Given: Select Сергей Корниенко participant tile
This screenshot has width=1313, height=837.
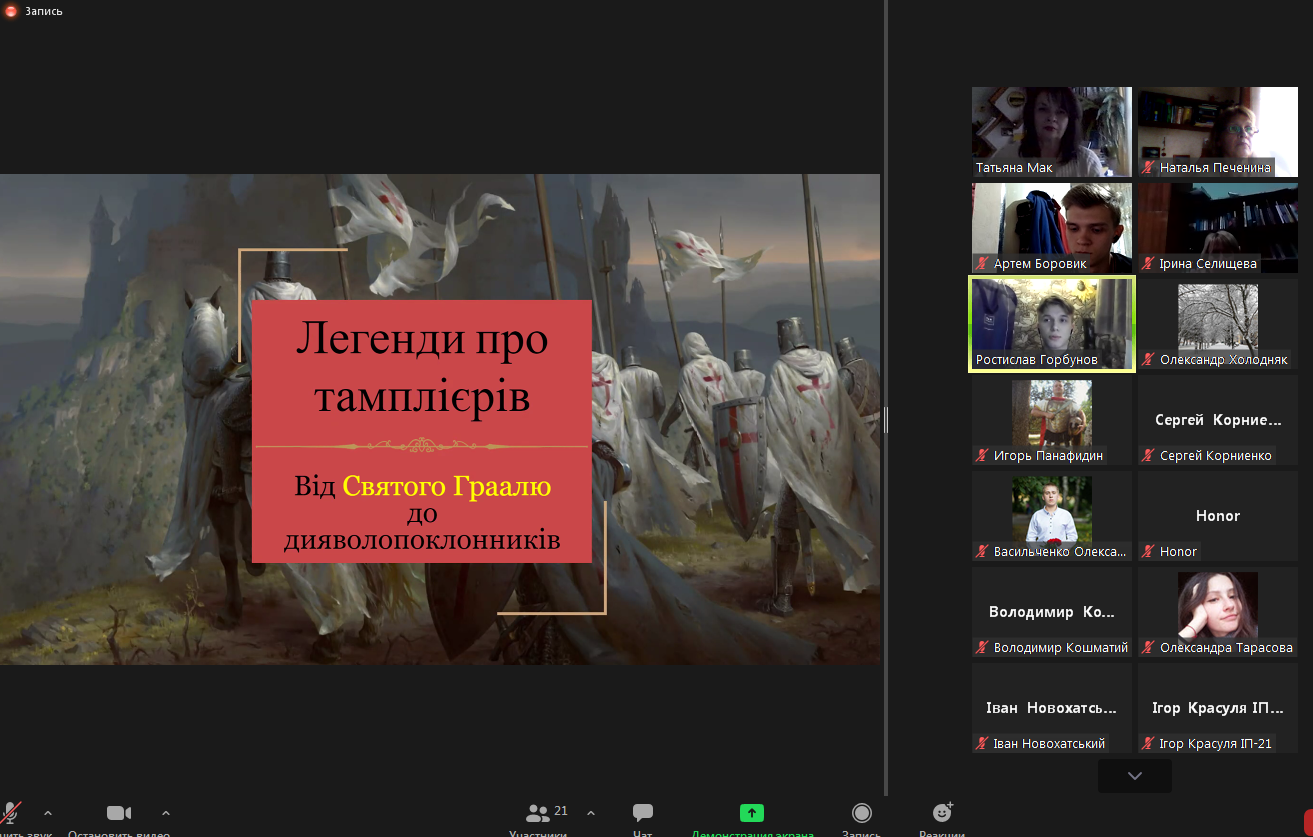Looking at the screenshot, I should (1218, 420).
